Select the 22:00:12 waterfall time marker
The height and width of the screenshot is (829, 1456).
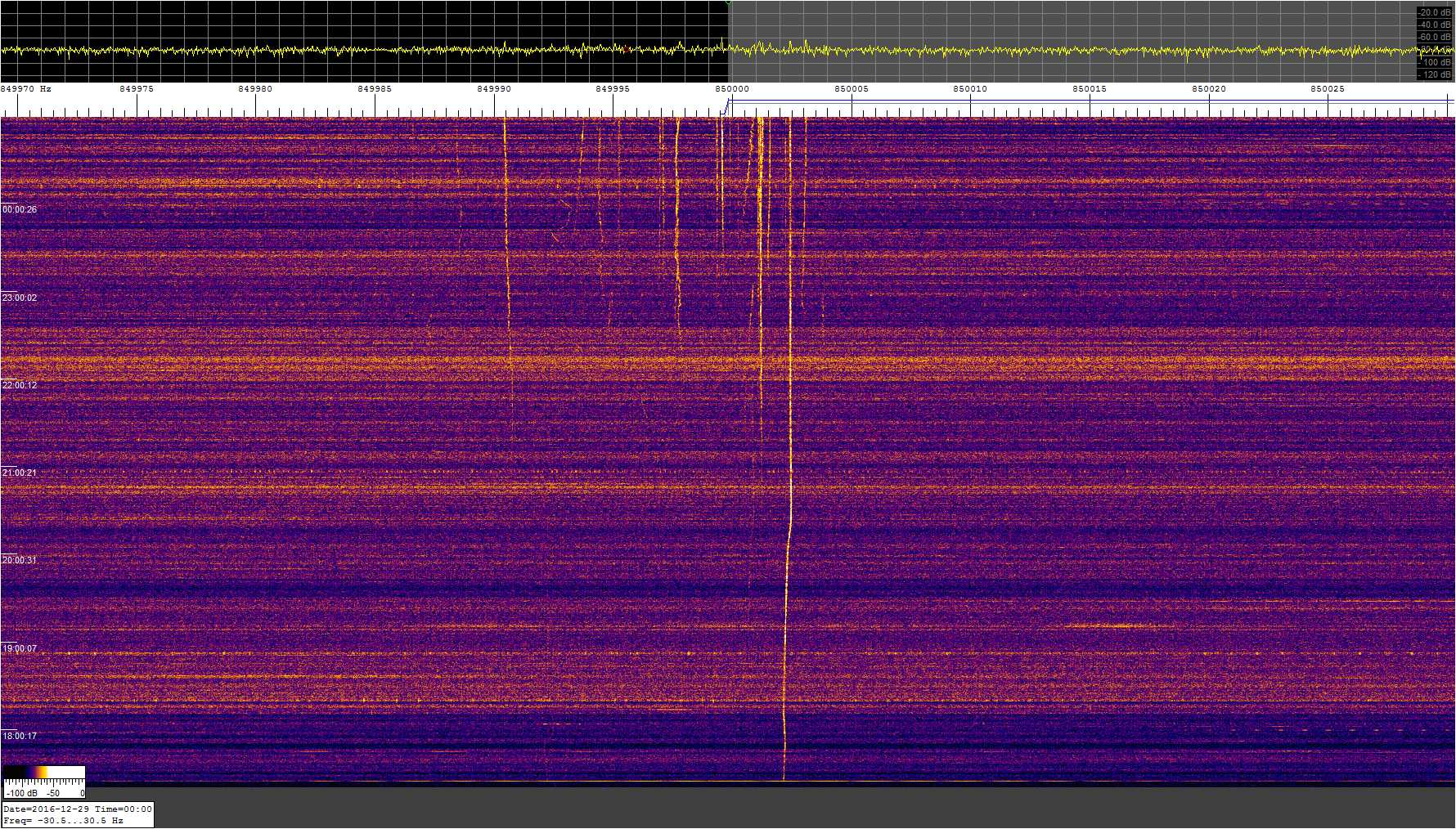[20, 386]
